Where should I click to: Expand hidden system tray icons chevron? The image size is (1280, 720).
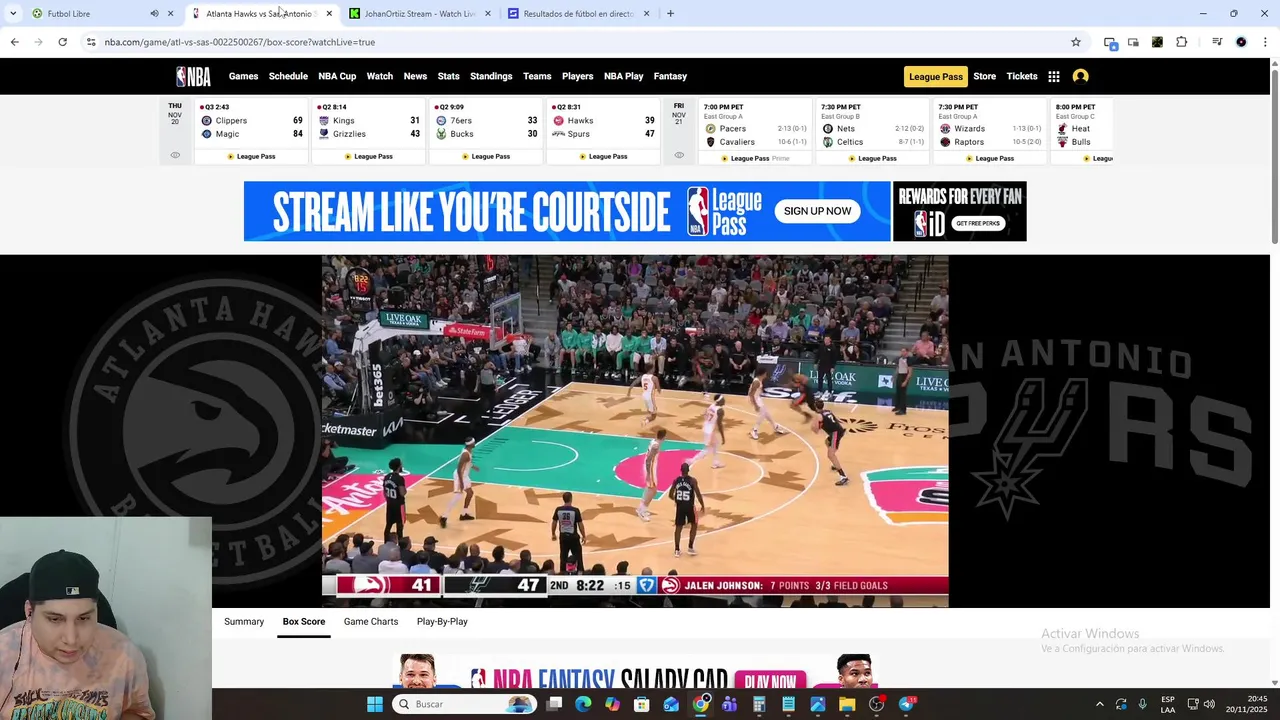[x=1099, y=704]
